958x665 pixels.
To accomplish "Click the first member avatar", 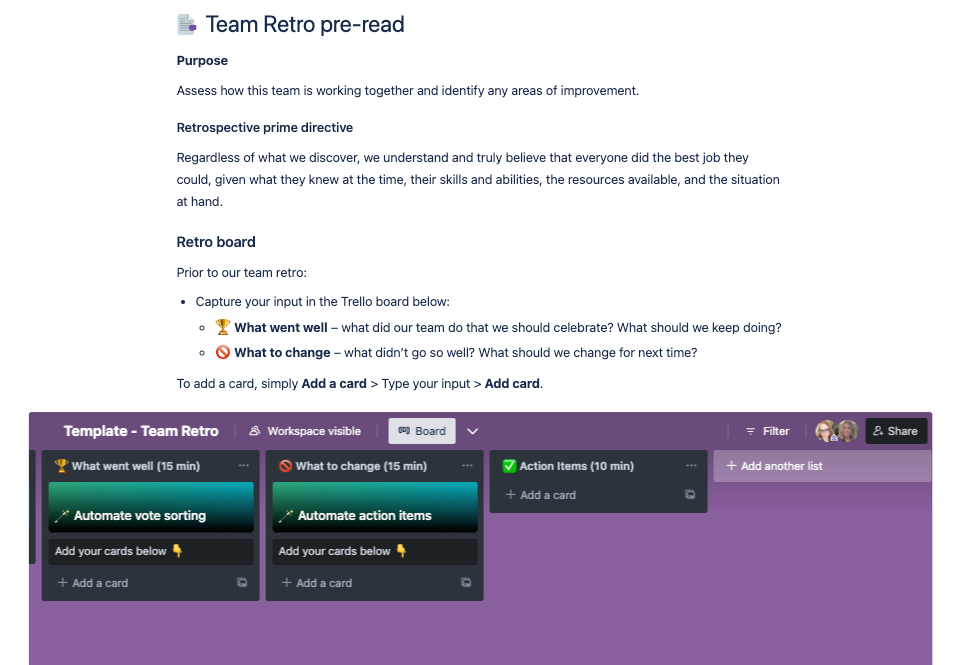I will click(x=826, y=431).
